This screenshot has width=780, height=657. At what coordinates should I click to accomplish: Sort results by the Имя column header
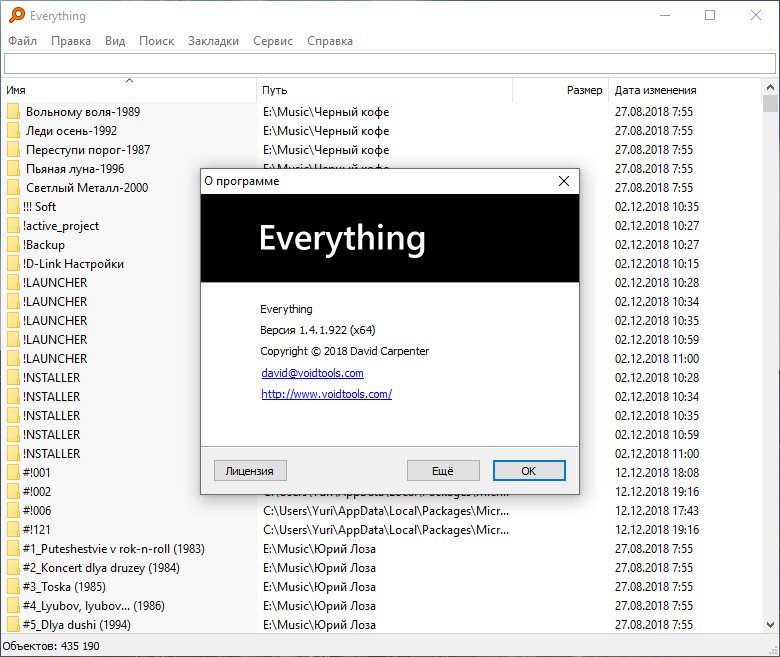[128, 90]
